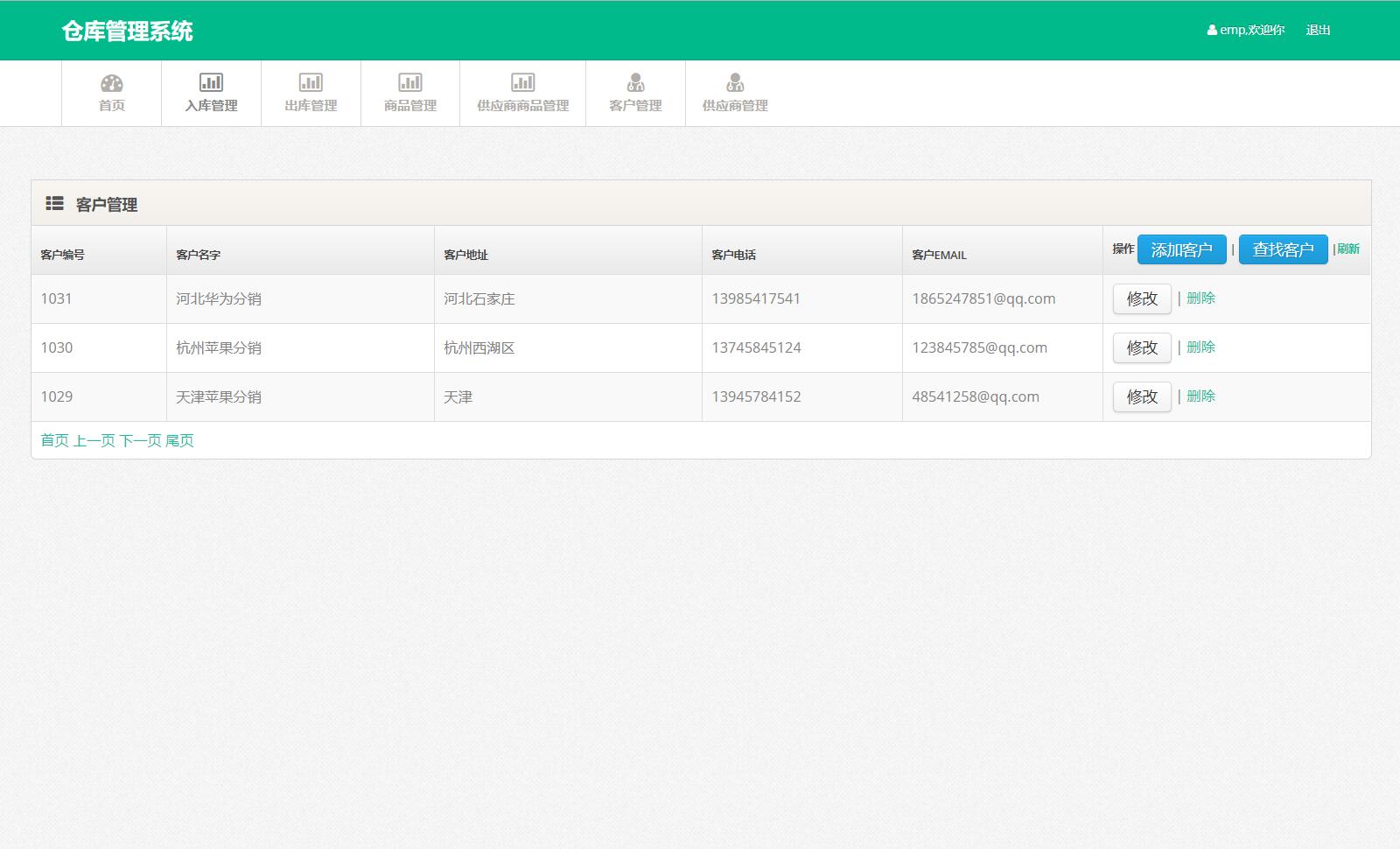
Task: Click the 上一页 pagination link
Action: pyautogui.click(x=94, y=440)
